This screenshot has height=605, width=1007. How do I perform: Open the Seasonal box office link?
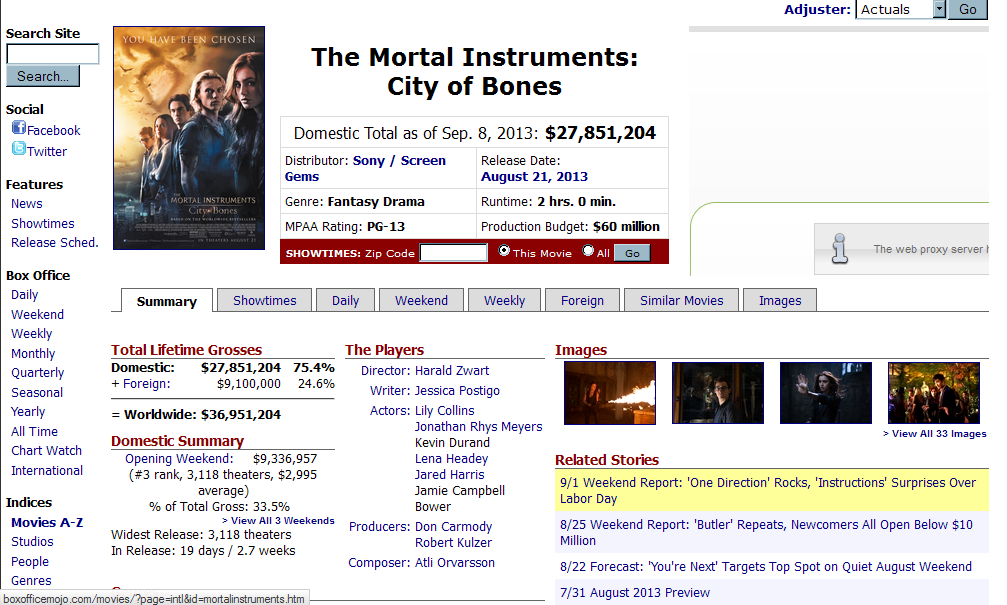pos(37,392)
